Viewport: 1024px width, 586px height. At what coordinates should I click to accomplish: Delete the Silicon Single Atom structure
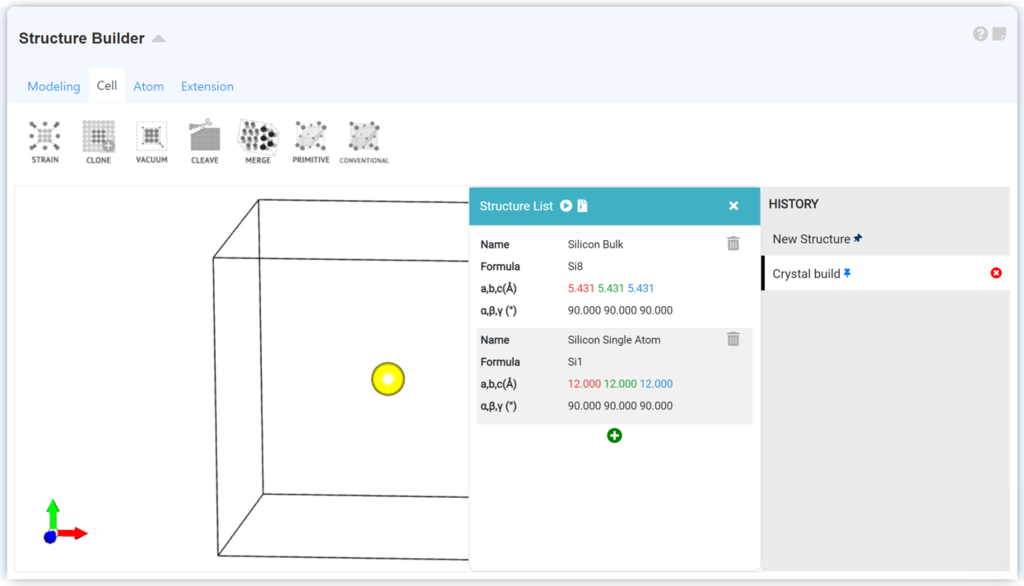(x=733, y=340)
